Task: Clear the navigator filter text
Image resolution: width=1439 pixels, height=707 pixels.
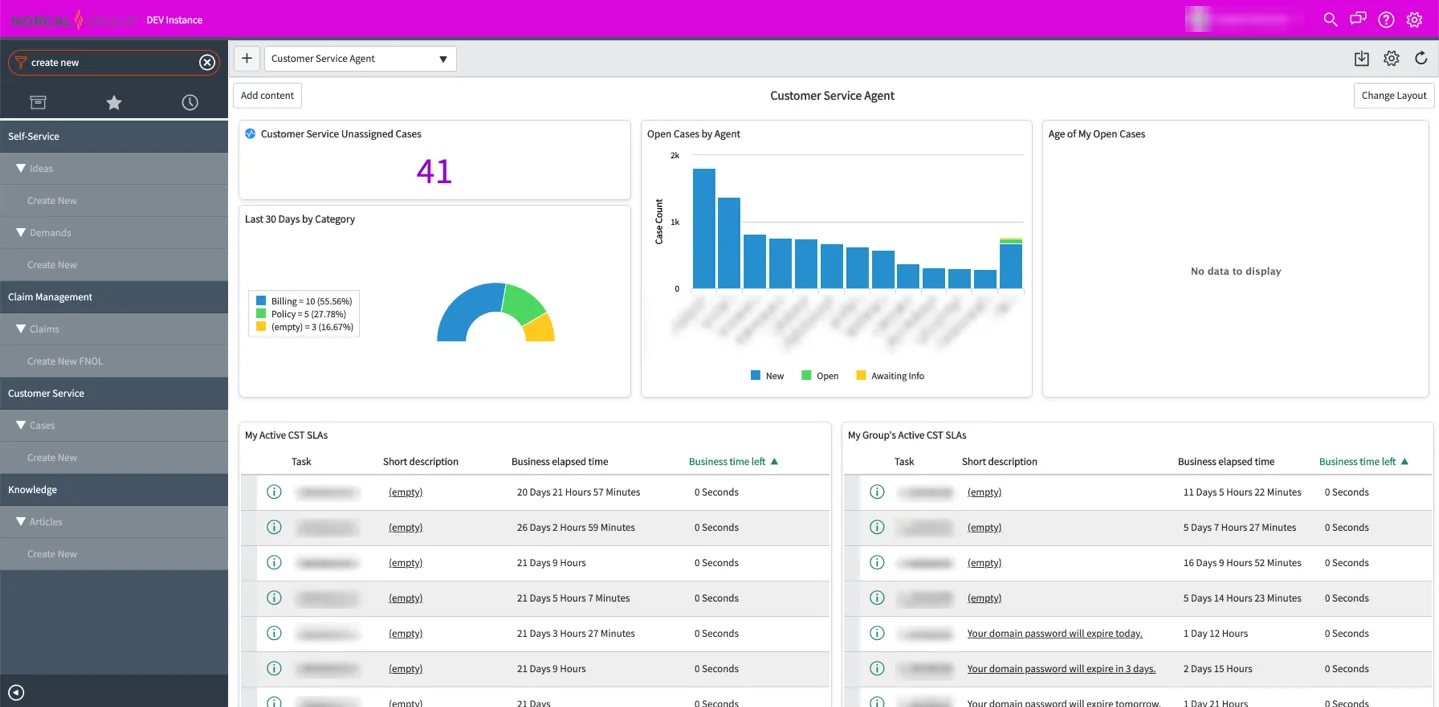Action: point(207,62)
